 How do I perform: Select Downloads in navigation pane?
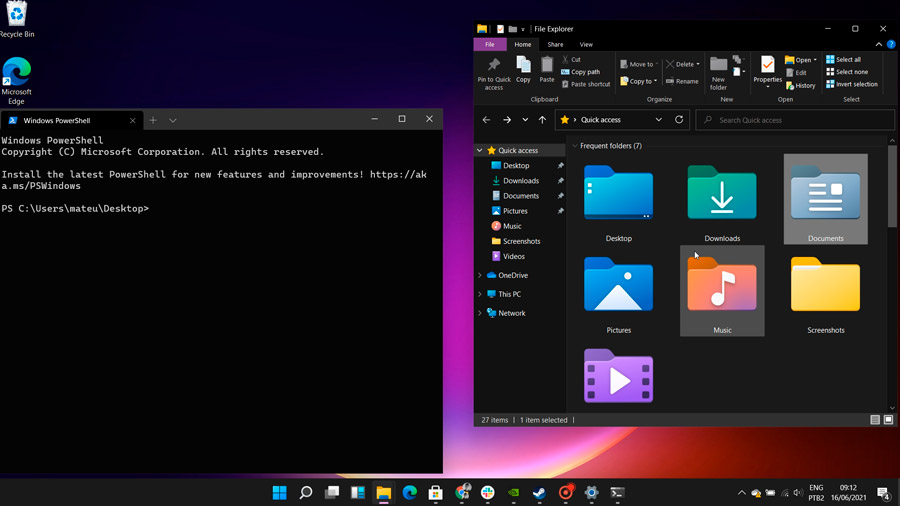[x=521, y=181]
